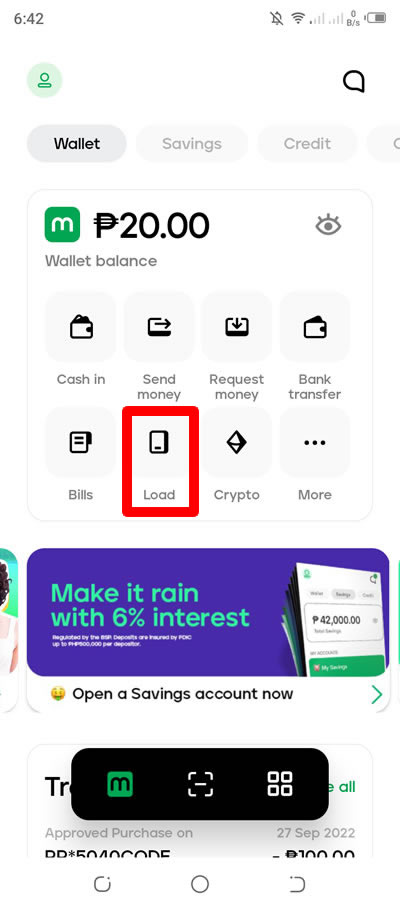The width and height of the screenshot is (400, 911).
Task: Hide wallet balance with eye icon
Action: click(328, 225)
